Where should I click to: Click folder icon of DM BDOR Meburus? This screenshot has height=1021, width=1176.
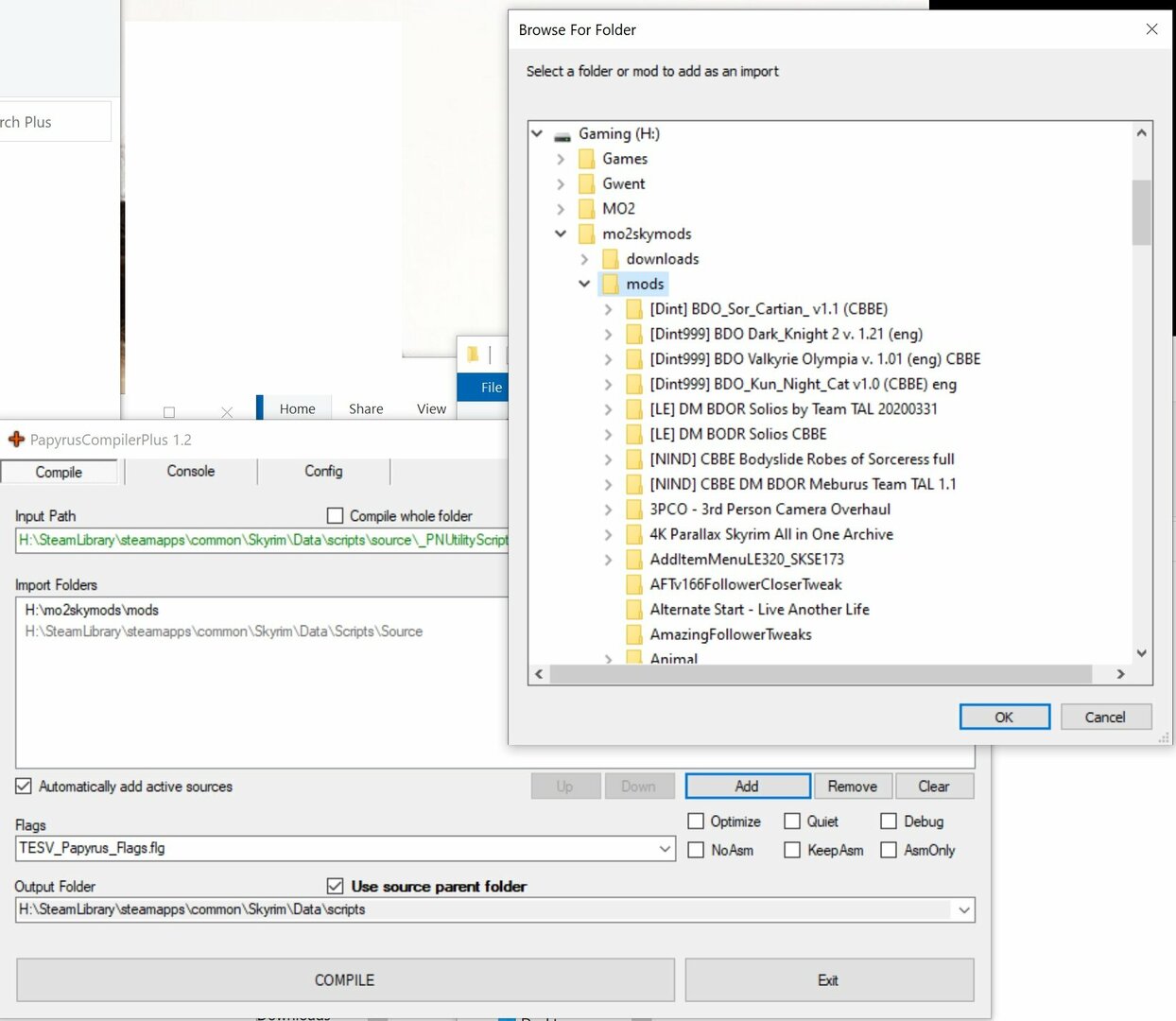[x=633, y=484]
